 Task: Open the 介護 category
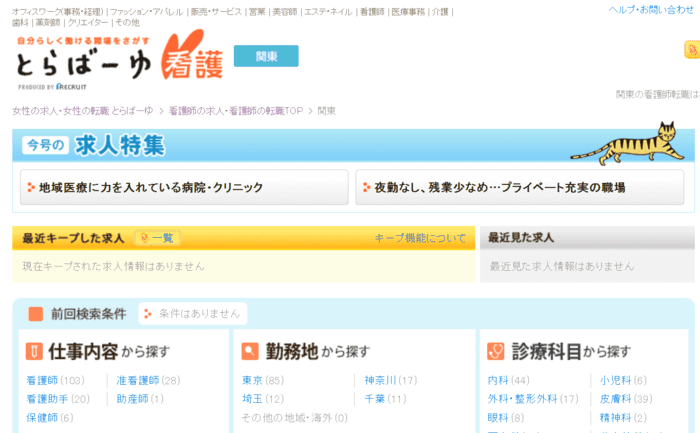(x=440, y=12)
